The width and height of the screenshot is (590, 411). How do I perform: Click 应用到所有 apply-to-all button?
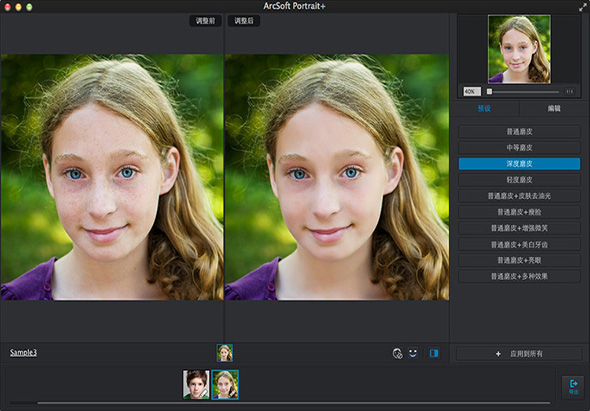point(519,354)
